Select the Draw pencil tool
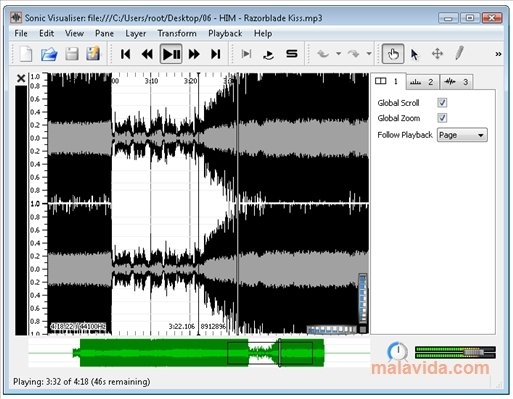 coord(459,53)
